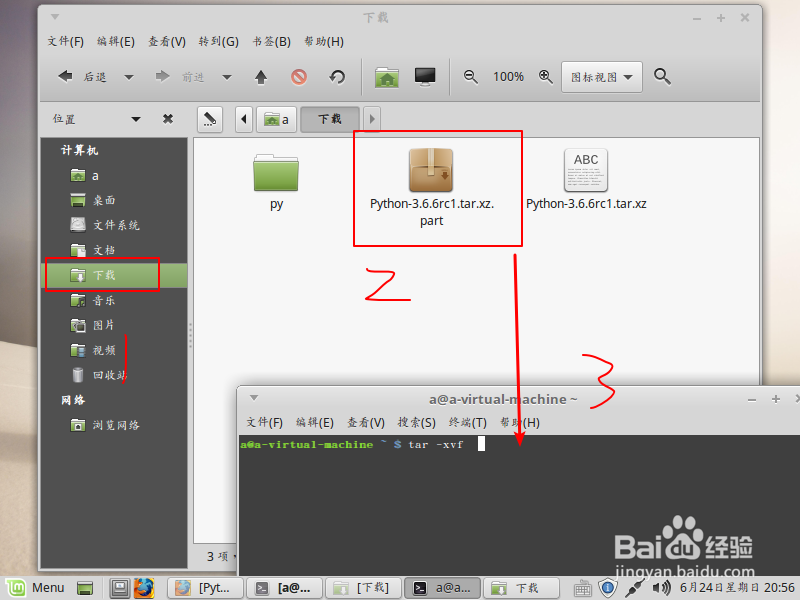Launch Firefox from the taskbar

pyautogui.click(x=146, y=588)
